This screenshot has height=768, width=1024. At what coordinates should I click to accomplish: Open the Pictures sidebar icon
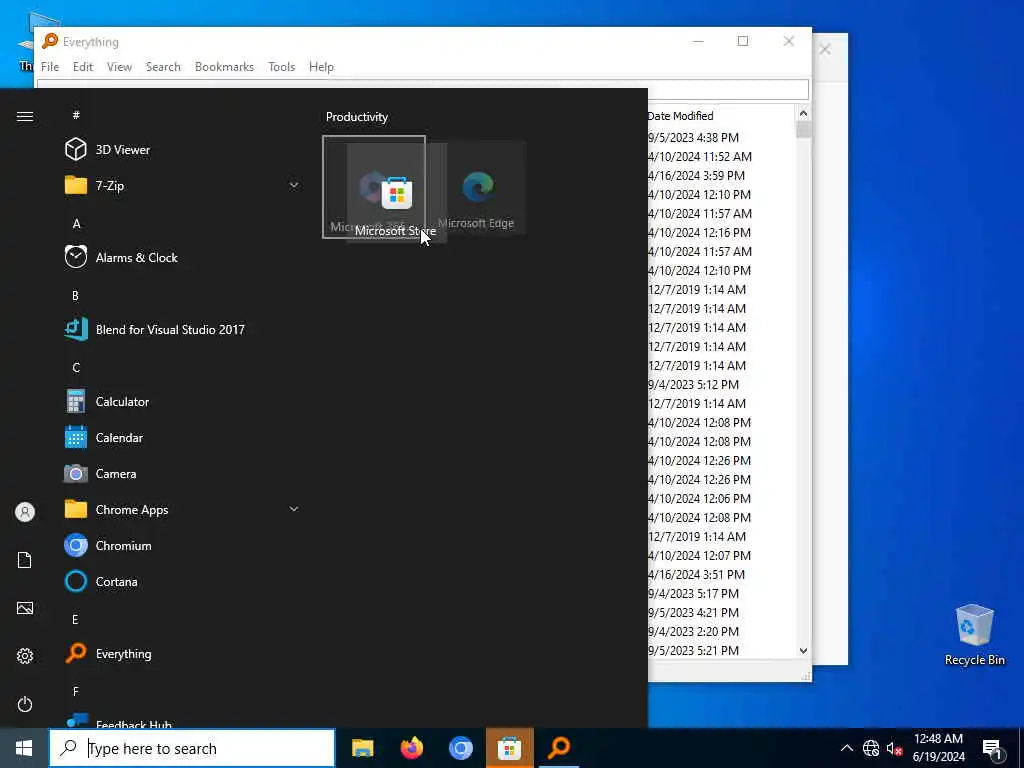click(x=25, y=609)
